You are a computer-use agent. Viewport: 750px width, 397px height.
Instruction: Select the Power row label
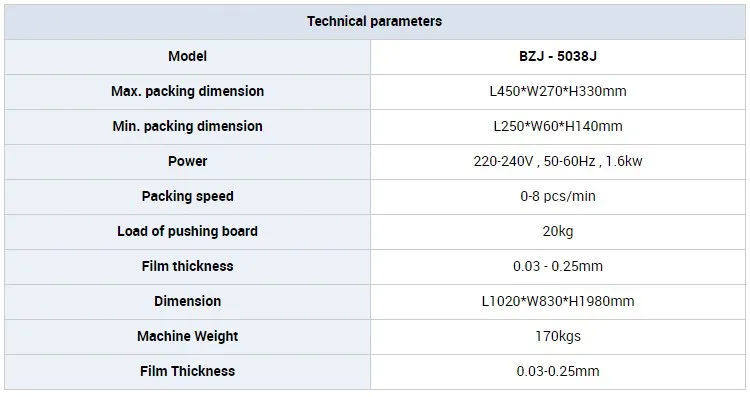[x=188, y=161]
